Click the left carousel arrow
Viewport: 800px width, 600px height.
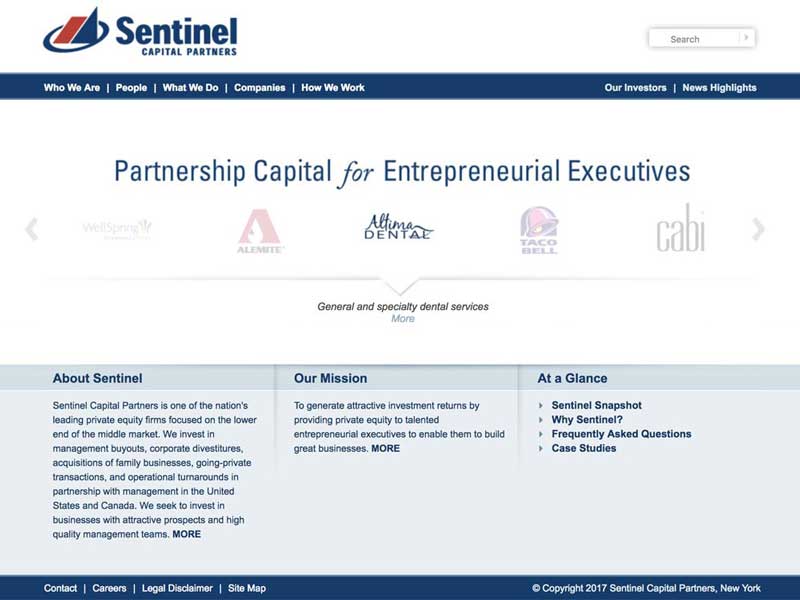[x=30, y=228]
